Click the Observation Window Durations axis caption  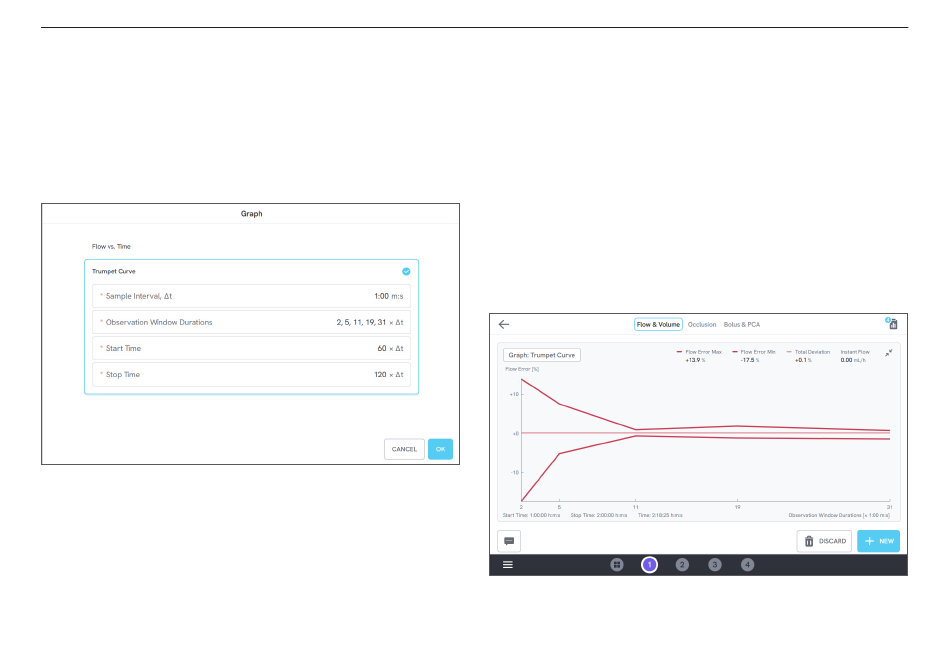coord(839,515)
